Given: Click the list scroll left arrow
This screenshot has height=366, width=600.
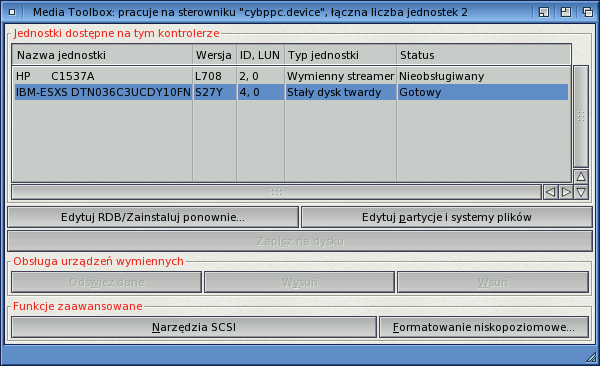Looking at the screenshot, I should click(x=550, y=192).
